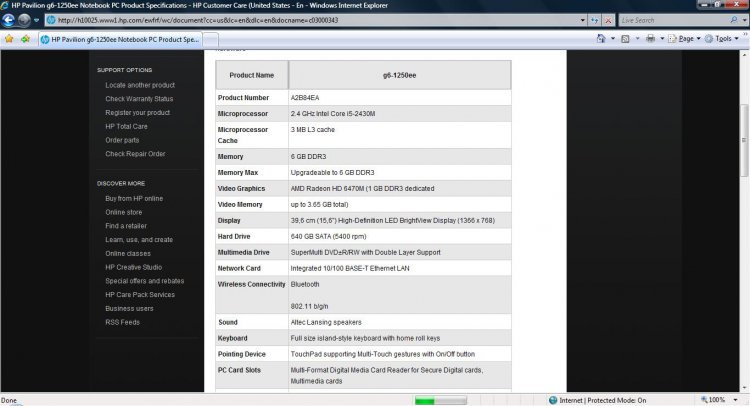This screenshot has height=406, width=750.
Task: Click the Refresh page icon
Action: 595,20
